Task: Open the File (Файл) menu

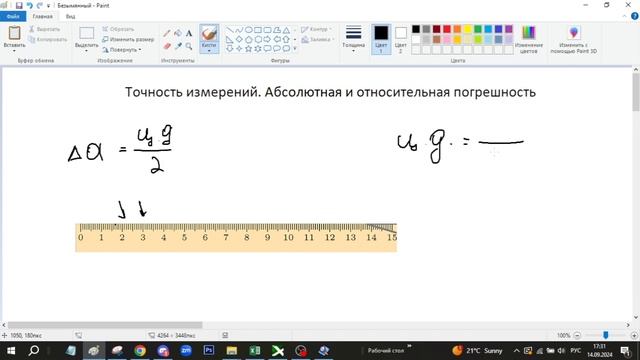Action: 13,16
